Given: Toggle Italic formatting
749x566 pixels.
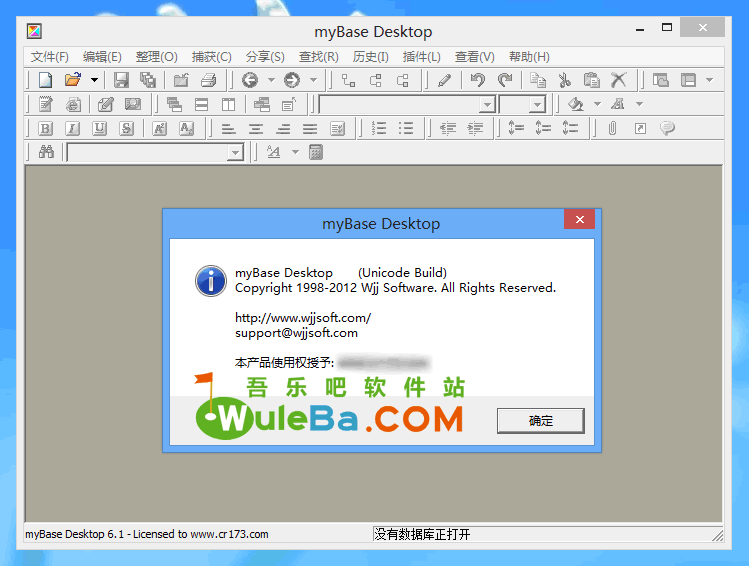Looking at the screenshot, I should click(x=72, y=128).
